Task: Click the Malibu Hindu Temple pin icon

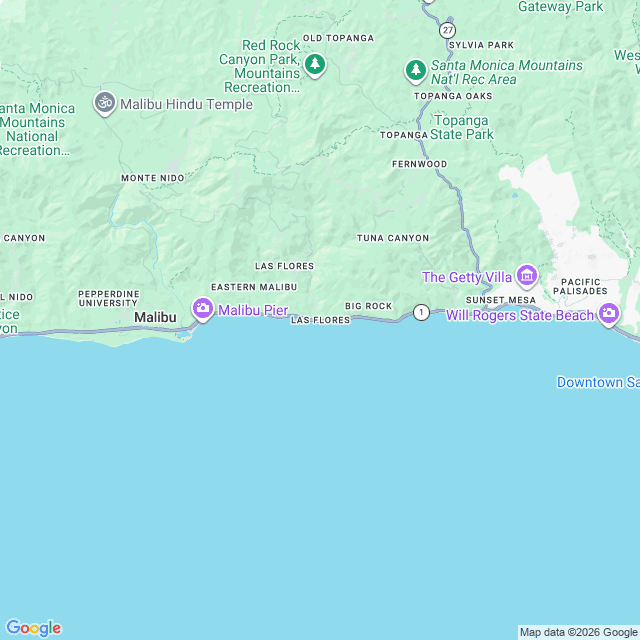Action: pyautogui.click(x=105, y=103)
